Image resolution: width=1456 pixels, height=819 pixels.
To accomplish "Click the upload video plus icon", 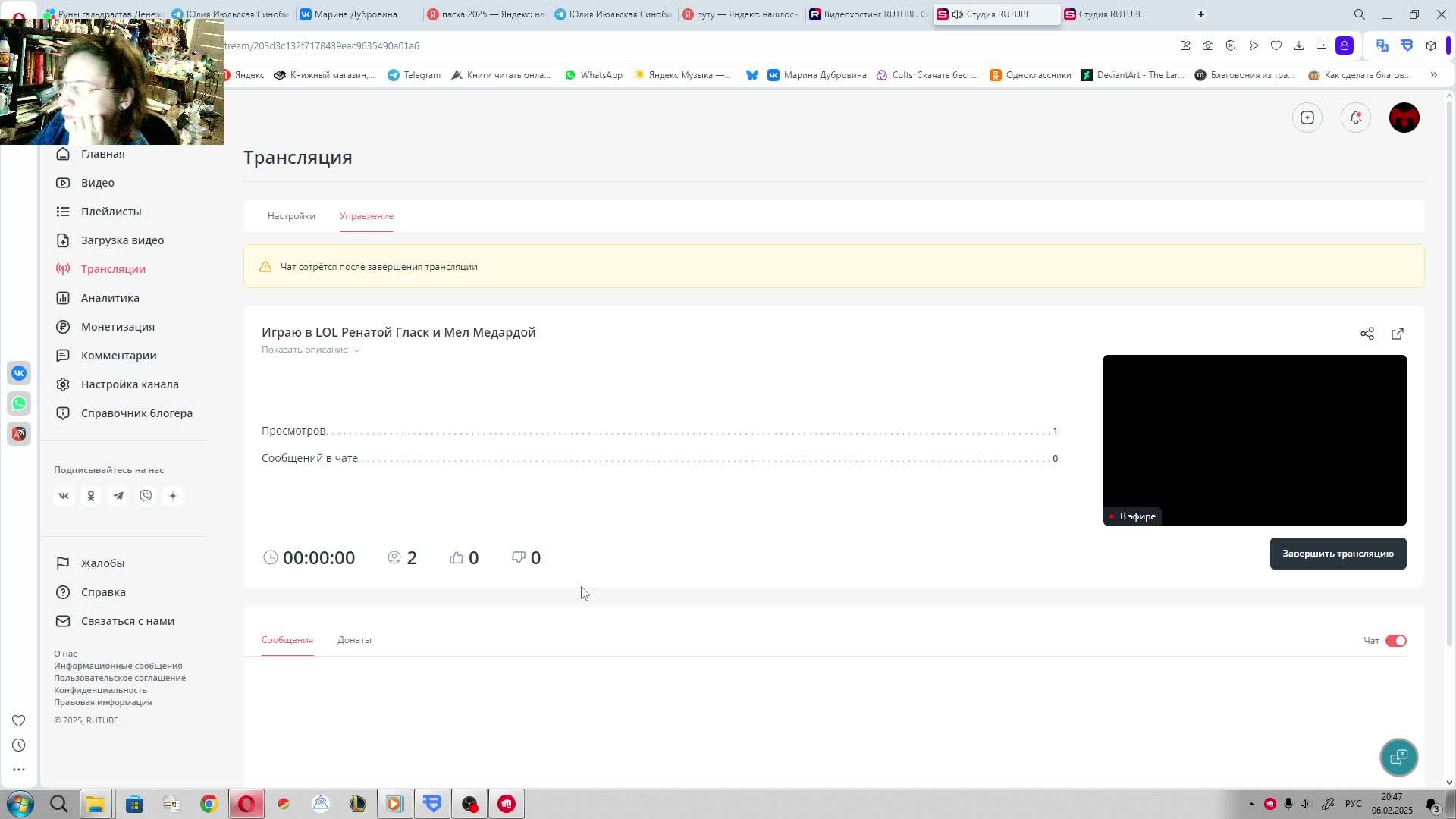I will (1307, 118).
